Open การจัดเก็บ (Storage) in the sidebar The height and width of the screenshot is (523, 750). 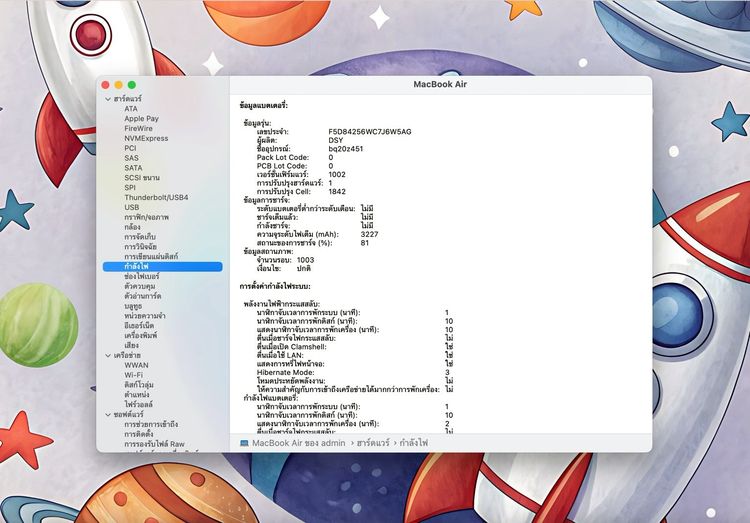pos(140,237)
